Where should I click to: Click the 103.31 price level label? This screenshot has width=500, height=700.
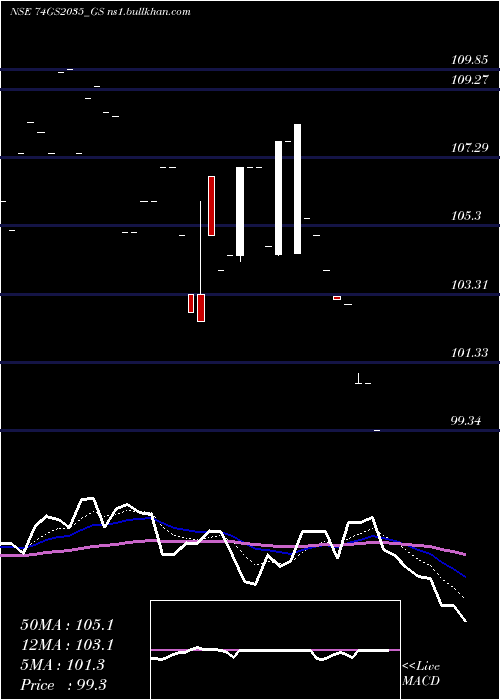469,284
